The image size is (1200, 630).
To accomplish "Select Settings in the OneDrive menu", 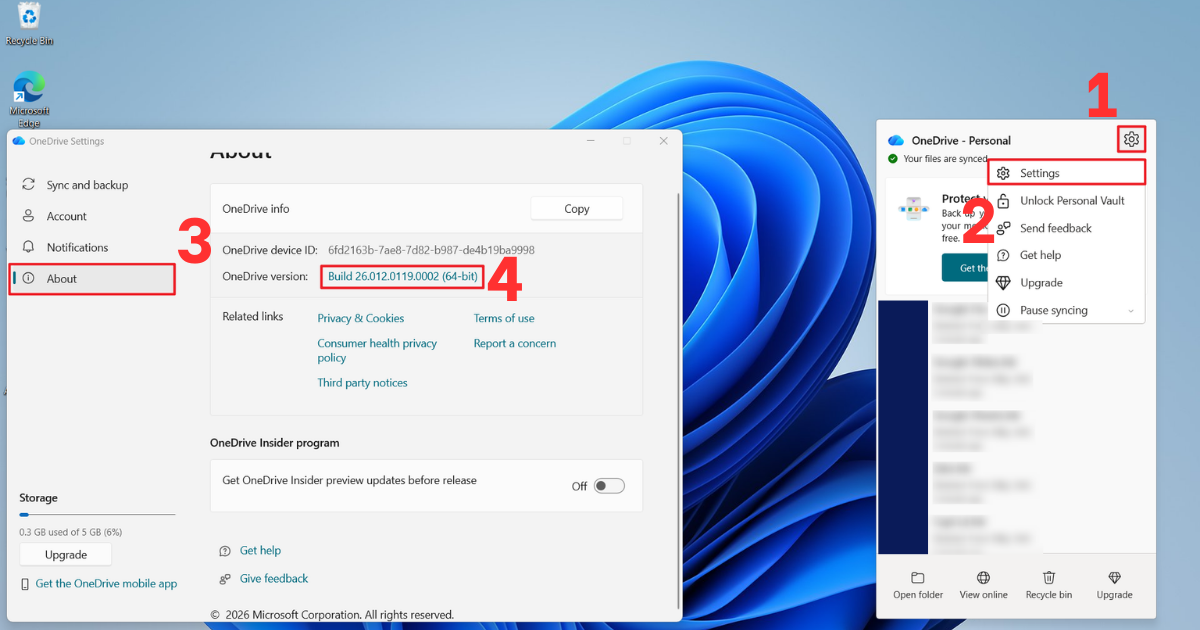I will (x=1066, y=173).
